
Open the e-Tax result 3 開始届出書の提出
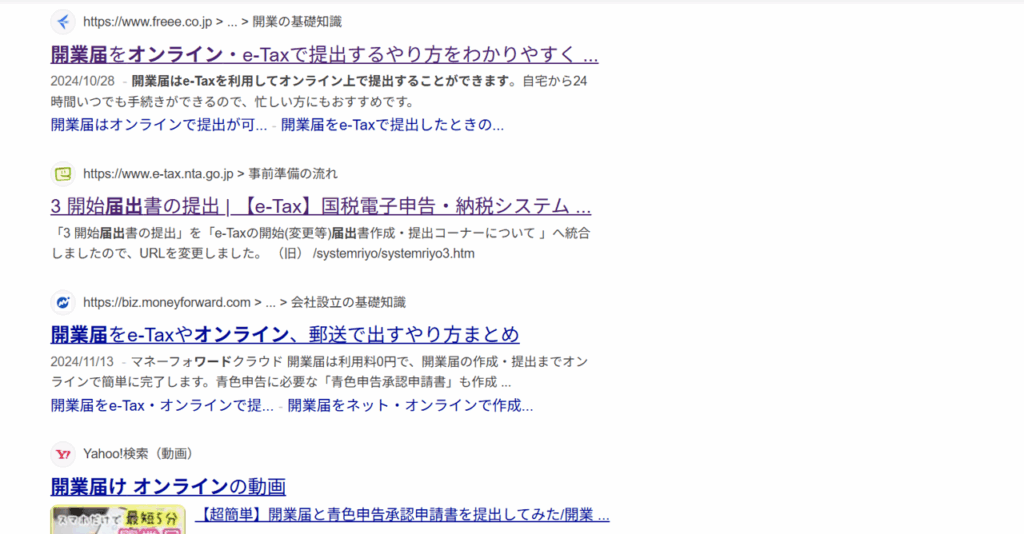[x=320, y=207]
